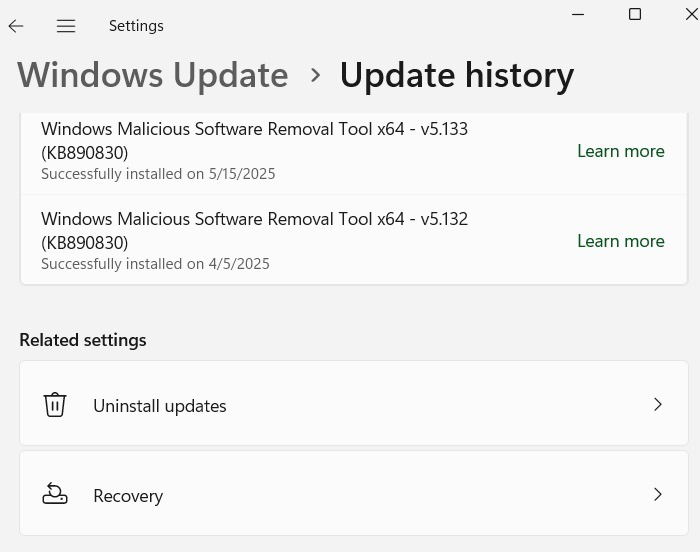This screenshot has width=700, height=552.
Task: Click the Recovery drive icon
Action: pos(55,494)
